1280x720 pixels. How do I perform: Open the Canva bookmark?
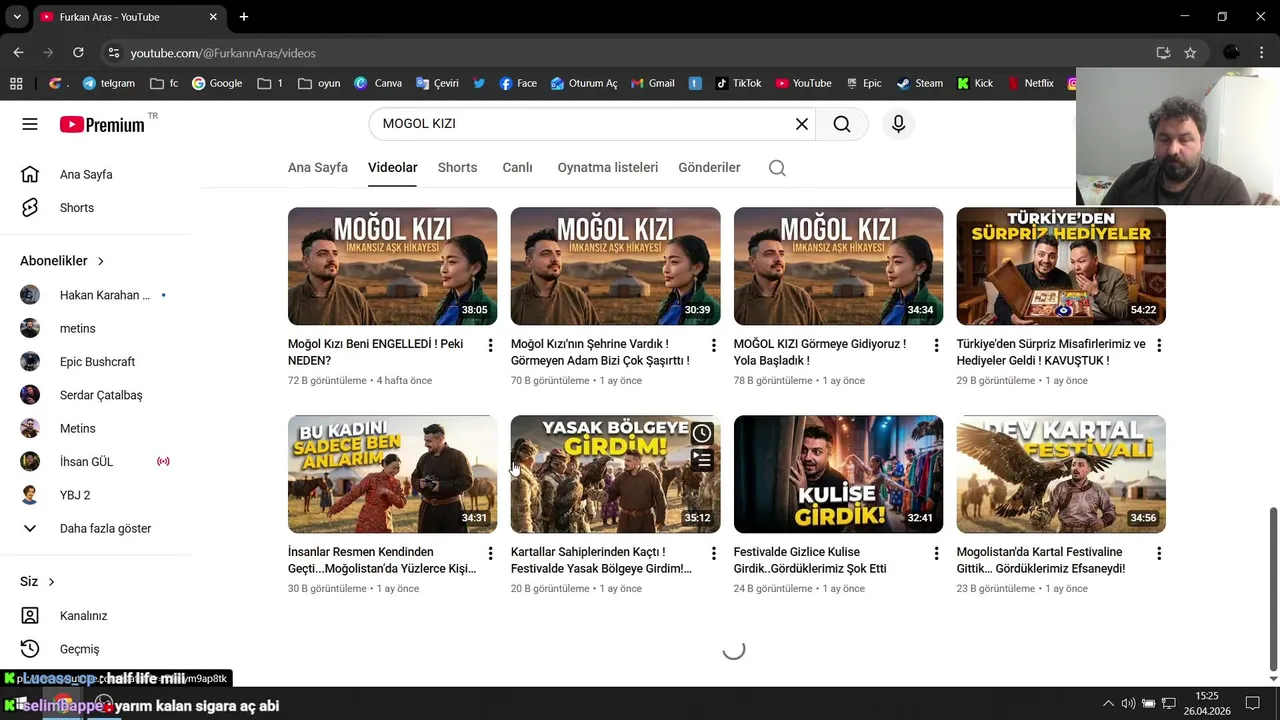pyautogui.click(x=378, y=83)
